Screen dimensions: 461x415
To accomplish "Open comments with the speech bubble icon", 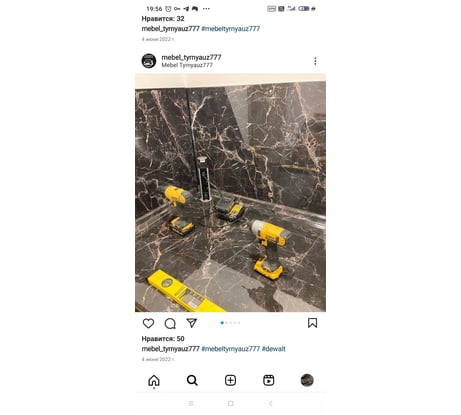I will coord(170,323).
